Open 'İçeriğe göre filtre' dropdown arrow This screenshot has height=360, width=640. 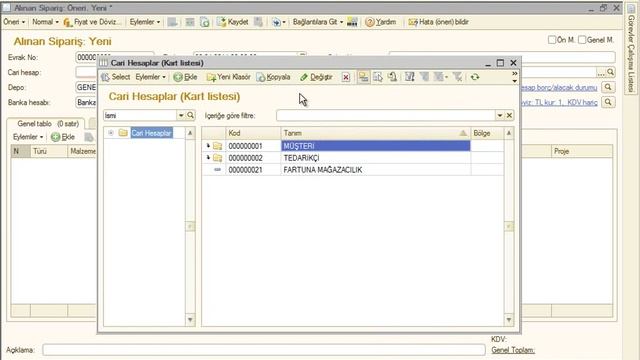pos(500,116)
